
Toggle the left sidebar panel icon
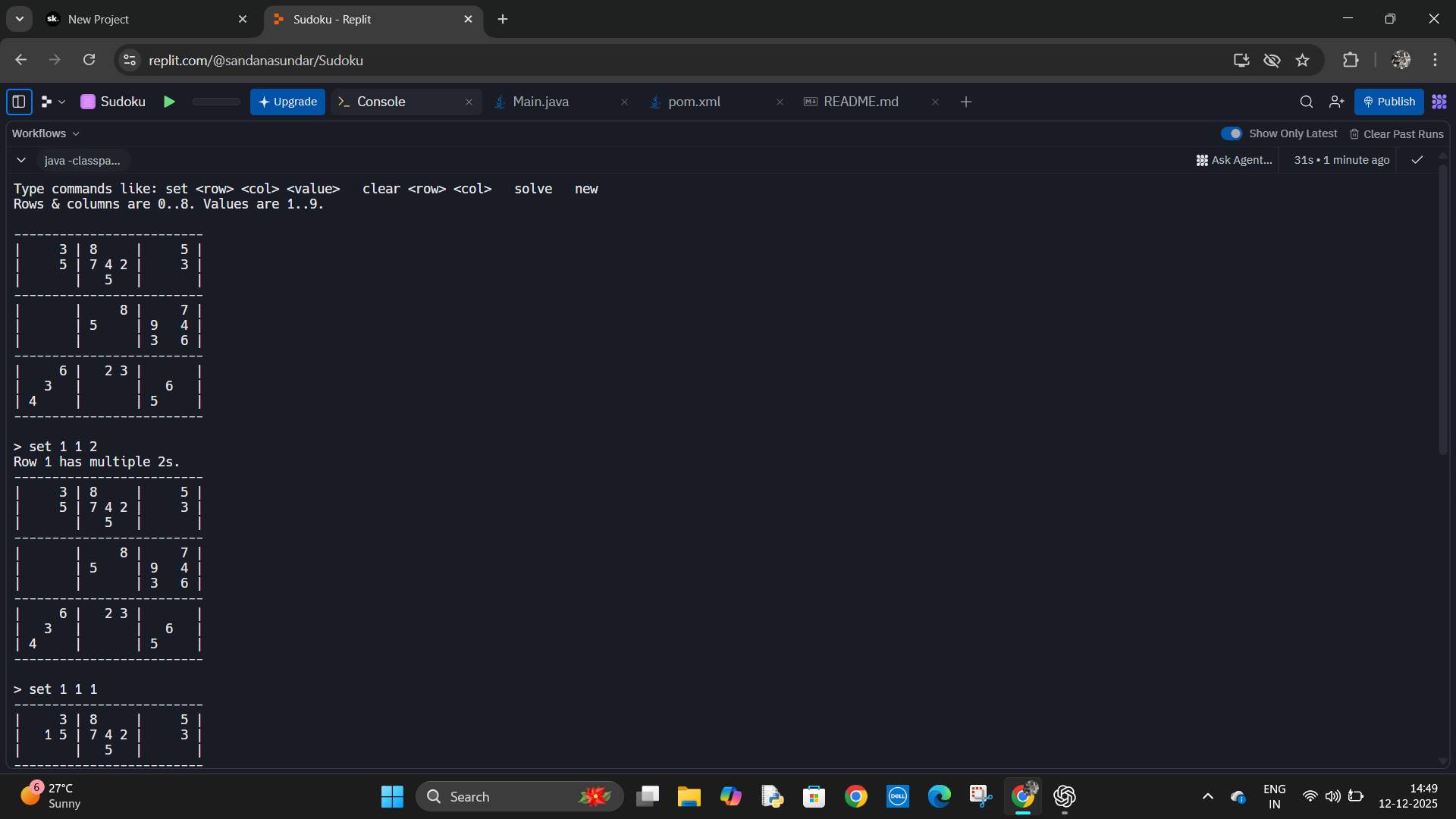(19, 102)
